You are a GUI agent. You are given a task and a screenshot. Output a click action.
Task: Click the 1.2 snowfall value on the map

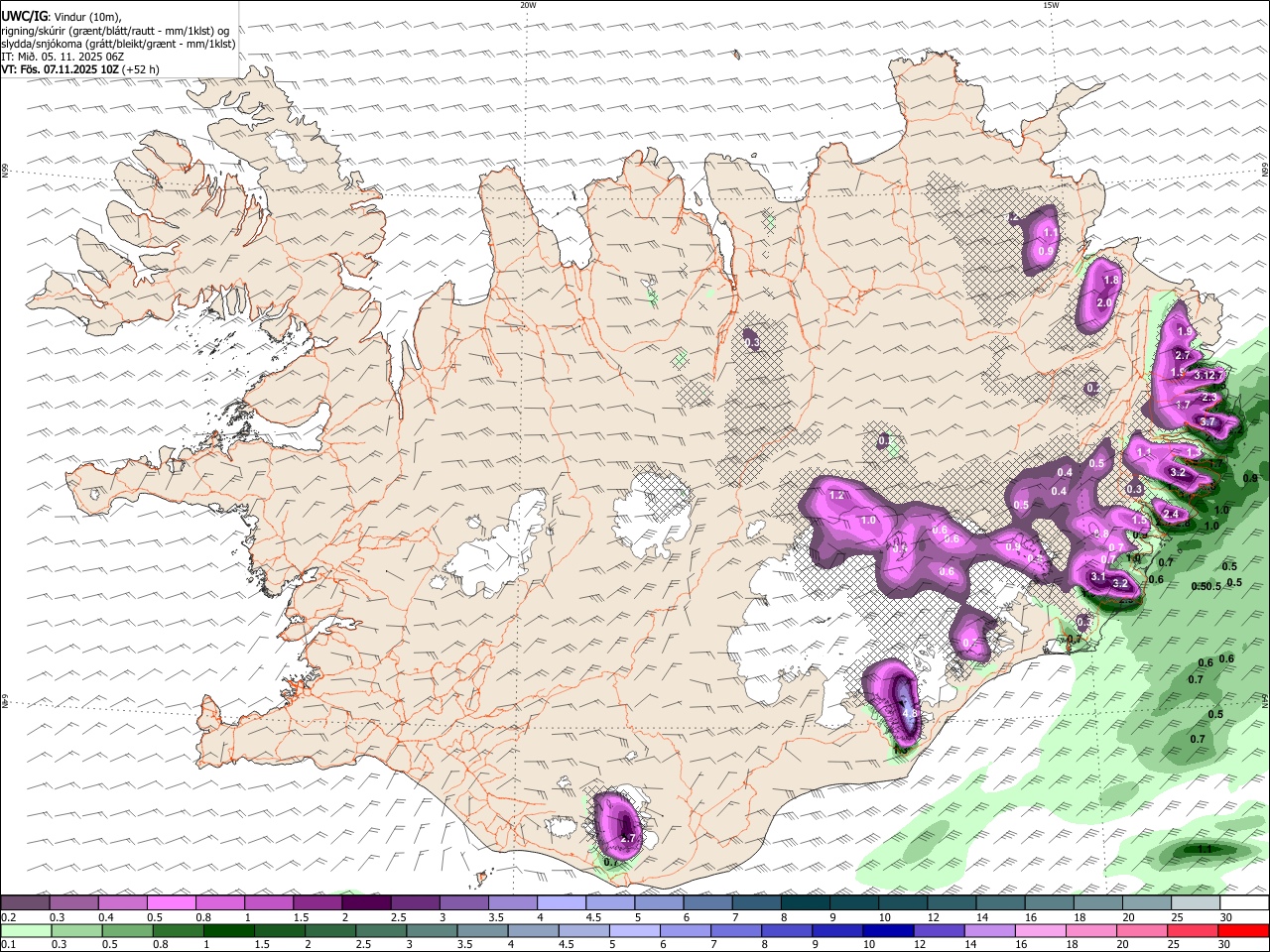836,495
